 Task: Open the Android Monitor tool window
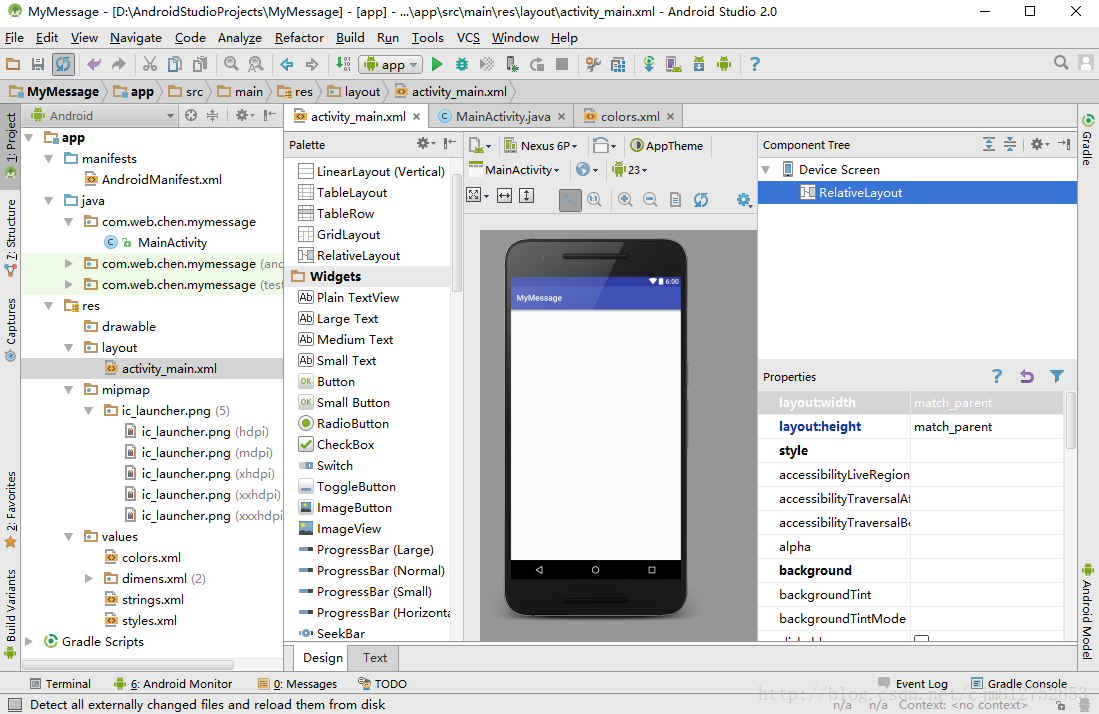click(x=173, y=684)
